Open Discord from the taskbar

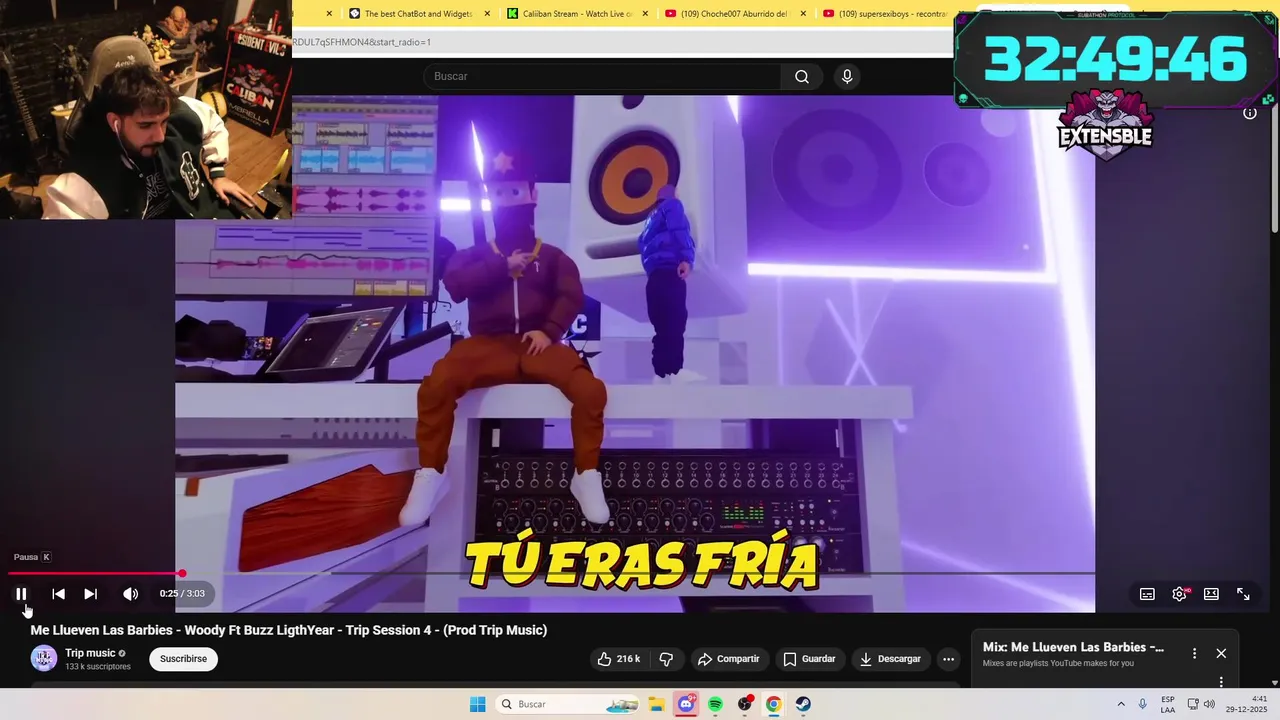click(686, 704)
